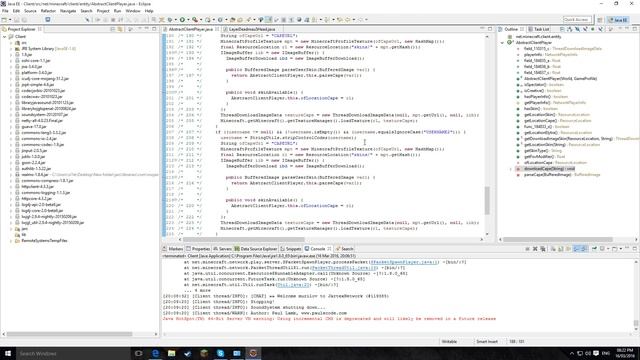
Task: Open the Run button dropdown arrow
Action: 188,20
